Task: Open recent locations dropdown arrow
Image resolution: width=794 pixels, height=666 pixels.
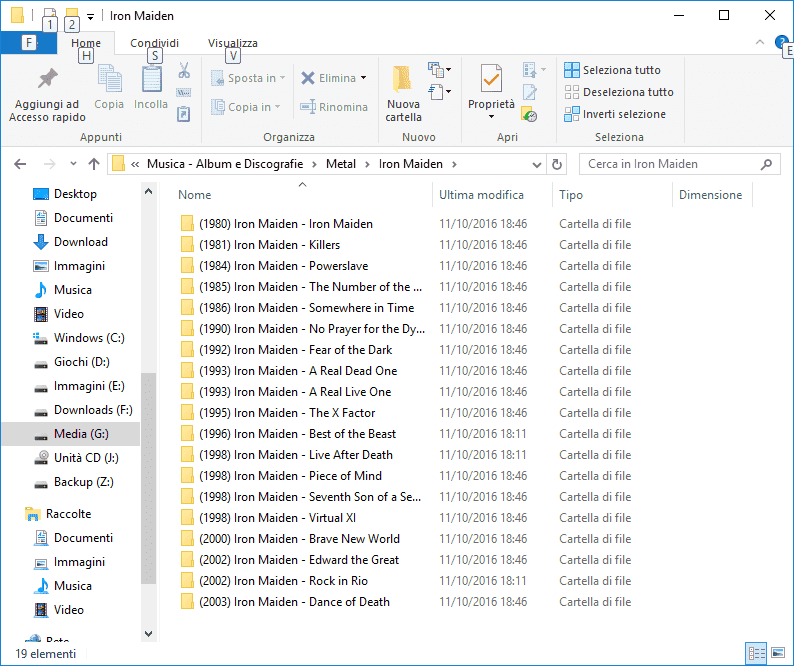Action: pos(73,164)
